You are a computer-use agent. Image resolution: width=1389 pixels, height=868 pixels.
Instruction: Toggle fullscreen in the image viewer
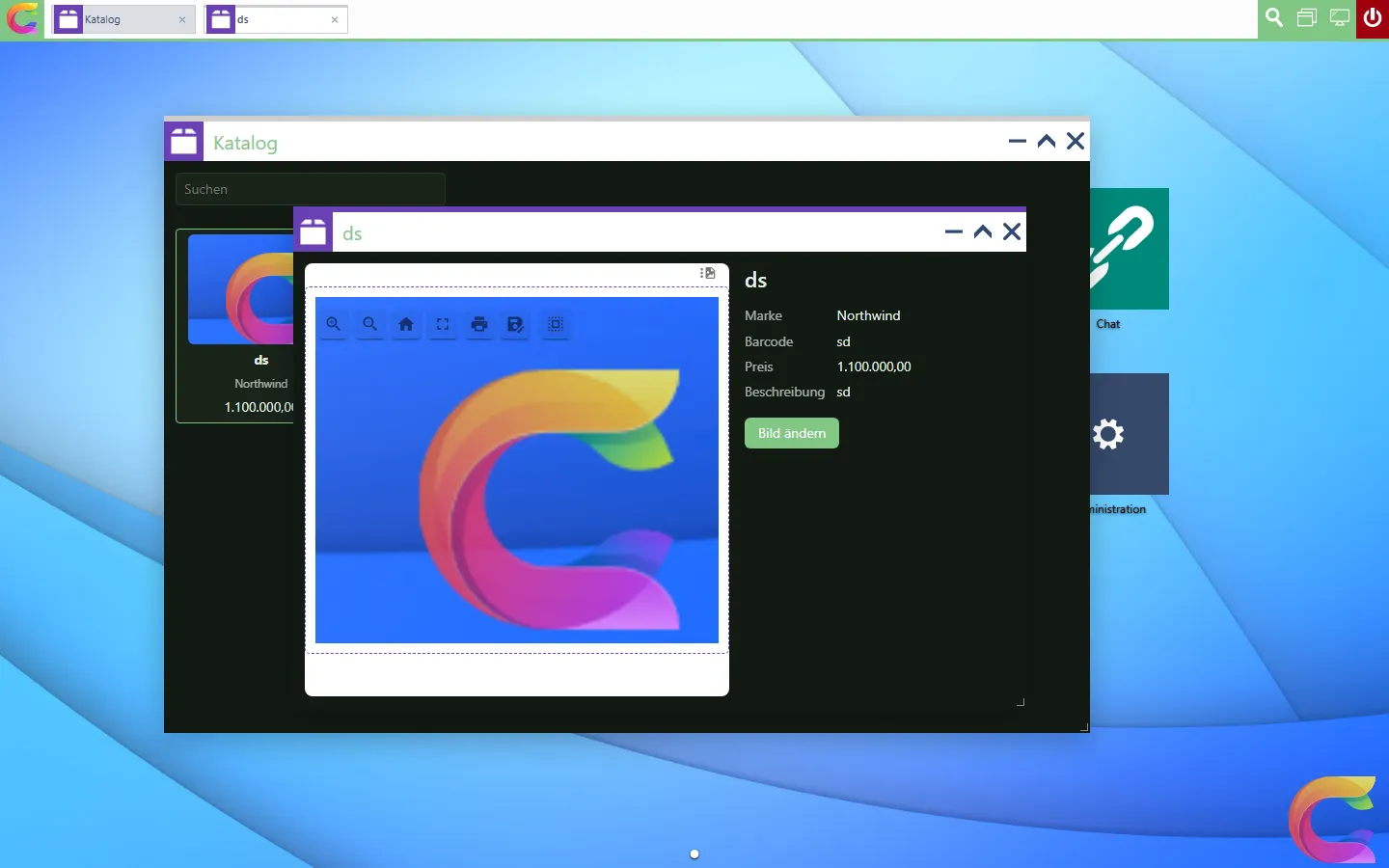click(443, 324)
